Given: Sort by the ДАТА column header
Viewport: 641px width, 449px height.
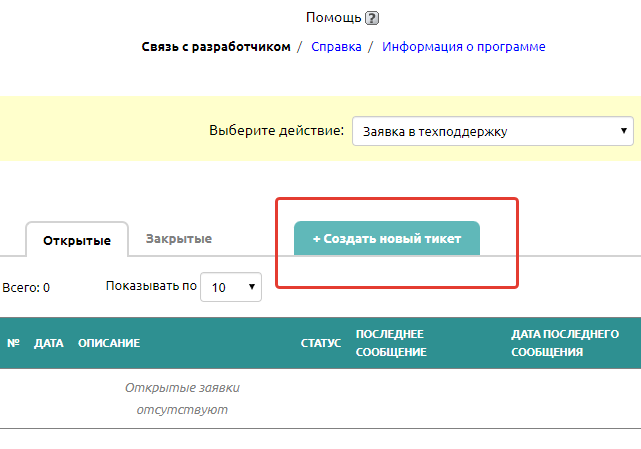Looking at the screenshot, I should pyautogui.click(x=49, y=343).
